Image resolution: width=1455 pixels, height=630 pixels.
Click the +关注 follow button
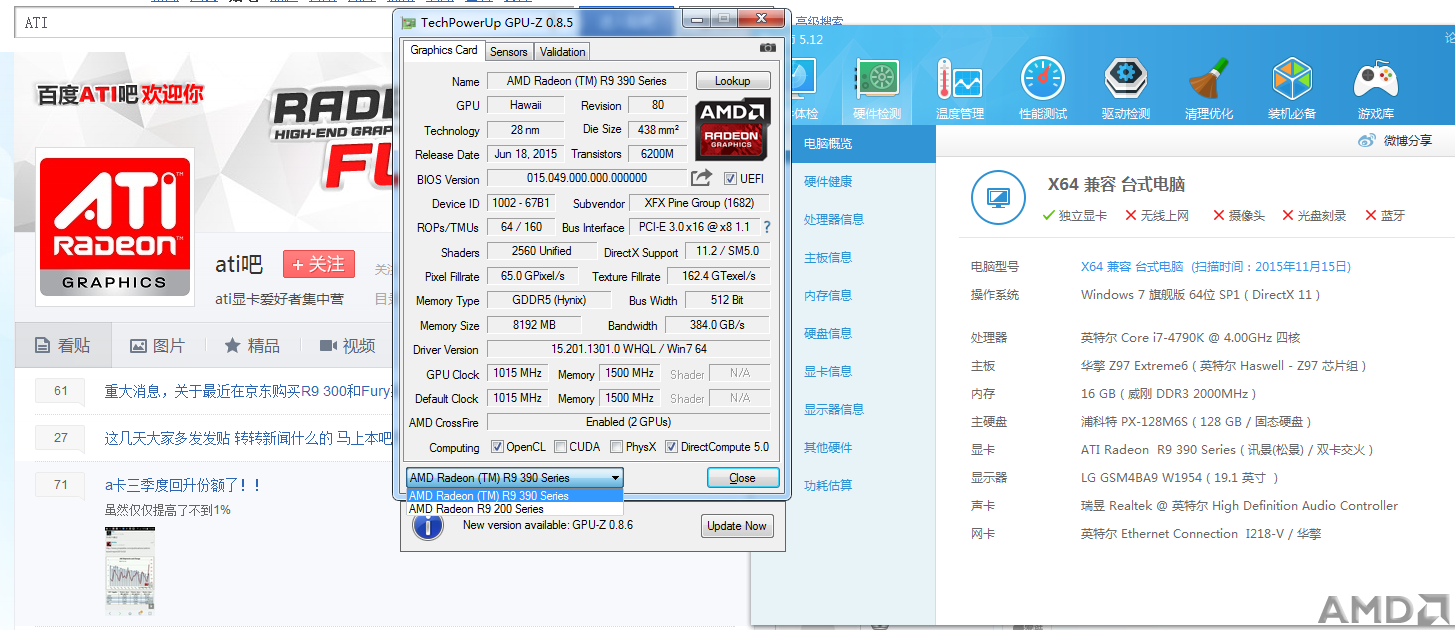(x=319, y=264)
